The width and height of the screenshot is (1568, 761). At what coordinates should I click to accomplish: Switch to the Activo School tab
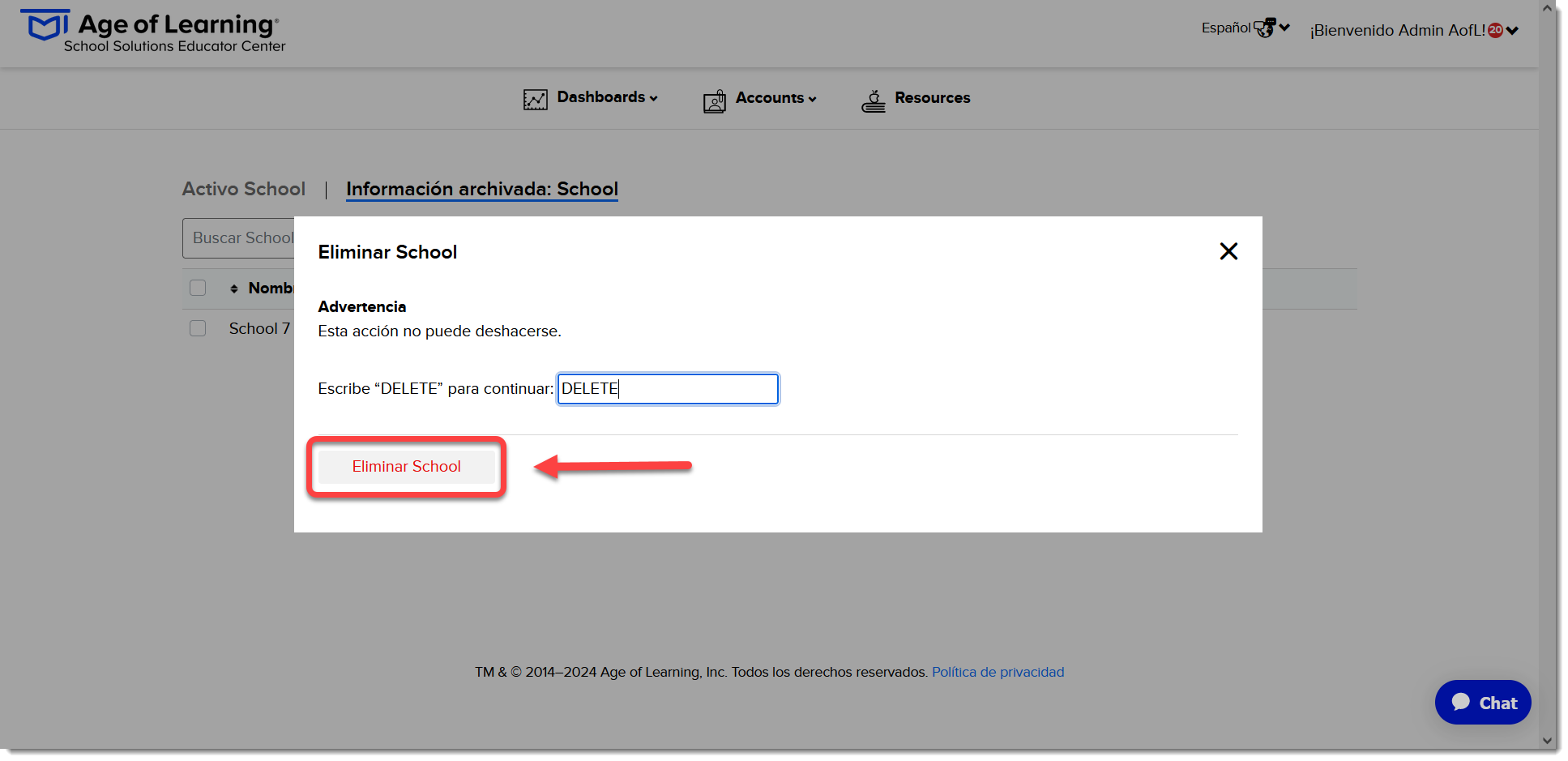[244, 189]
